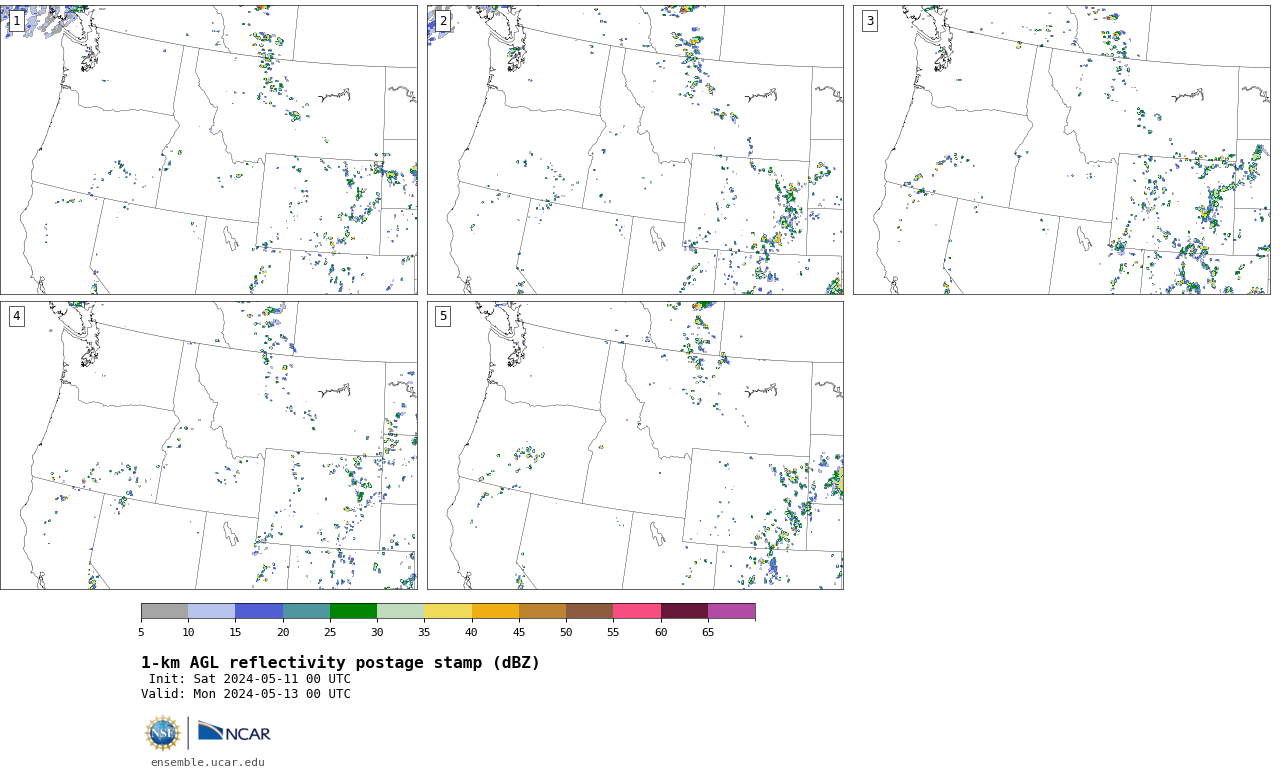Viewport: 1280px width, 773px height.
Task: Click the colorbar tick label 35
Action: point(424,632)
